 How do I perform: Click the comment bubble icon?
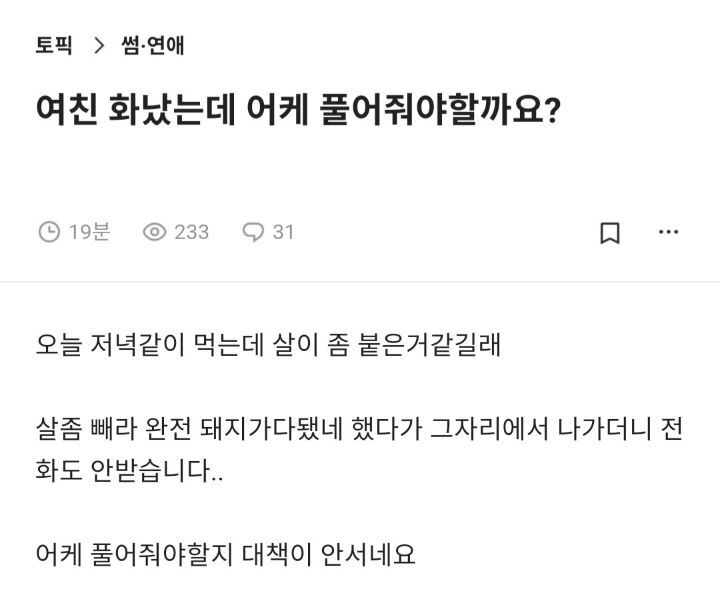pos(253,232)
